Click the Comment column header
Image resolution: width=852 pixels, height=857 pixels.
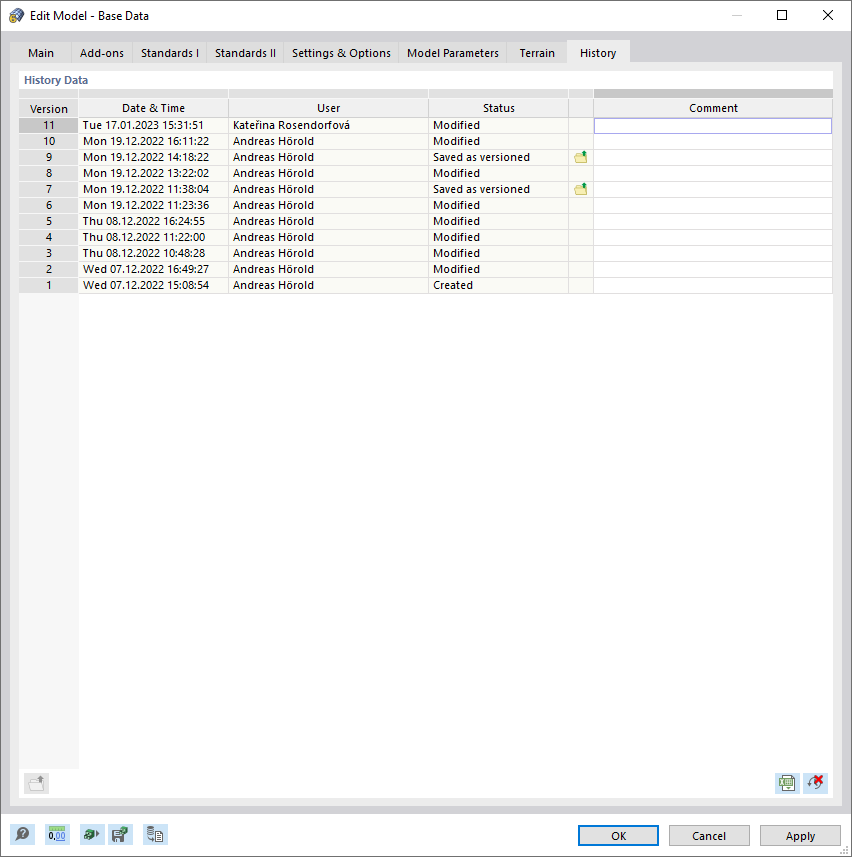(x=713, y=108)
